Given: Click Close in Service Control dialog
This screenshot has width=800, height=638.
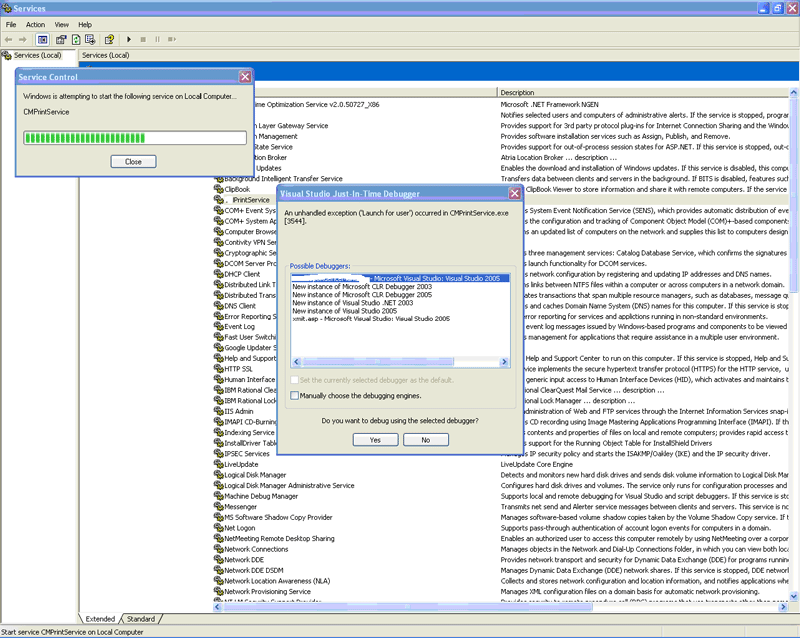Looking at the screenshot, I should [133, 161].
